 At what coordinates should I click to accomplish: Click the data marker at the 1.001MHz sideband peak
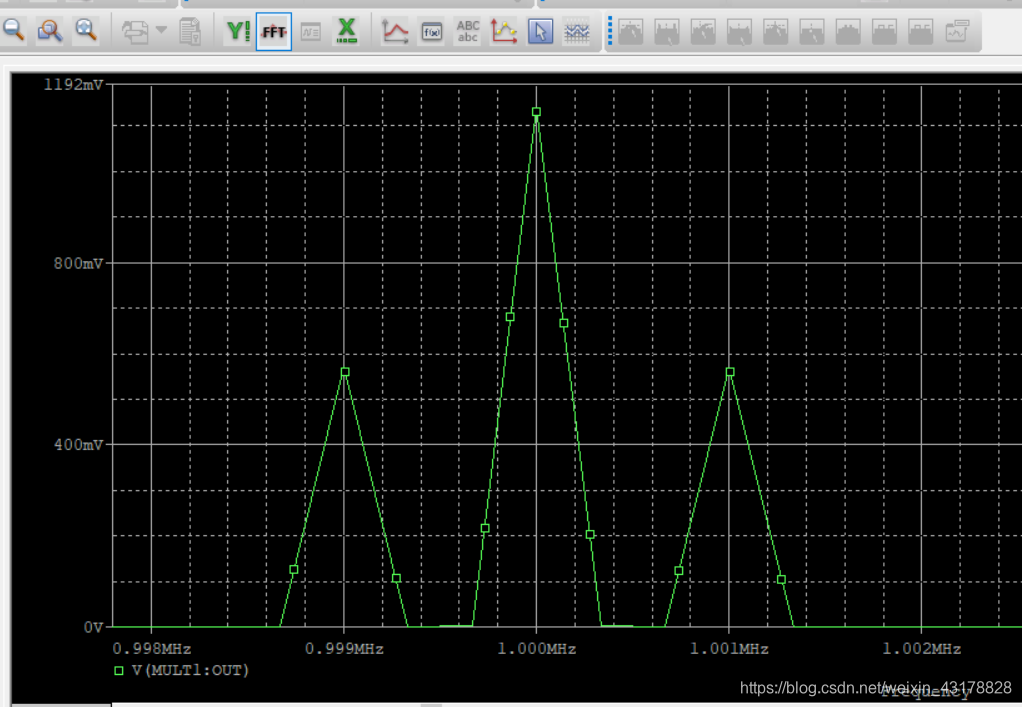click(x=730, y=372)
